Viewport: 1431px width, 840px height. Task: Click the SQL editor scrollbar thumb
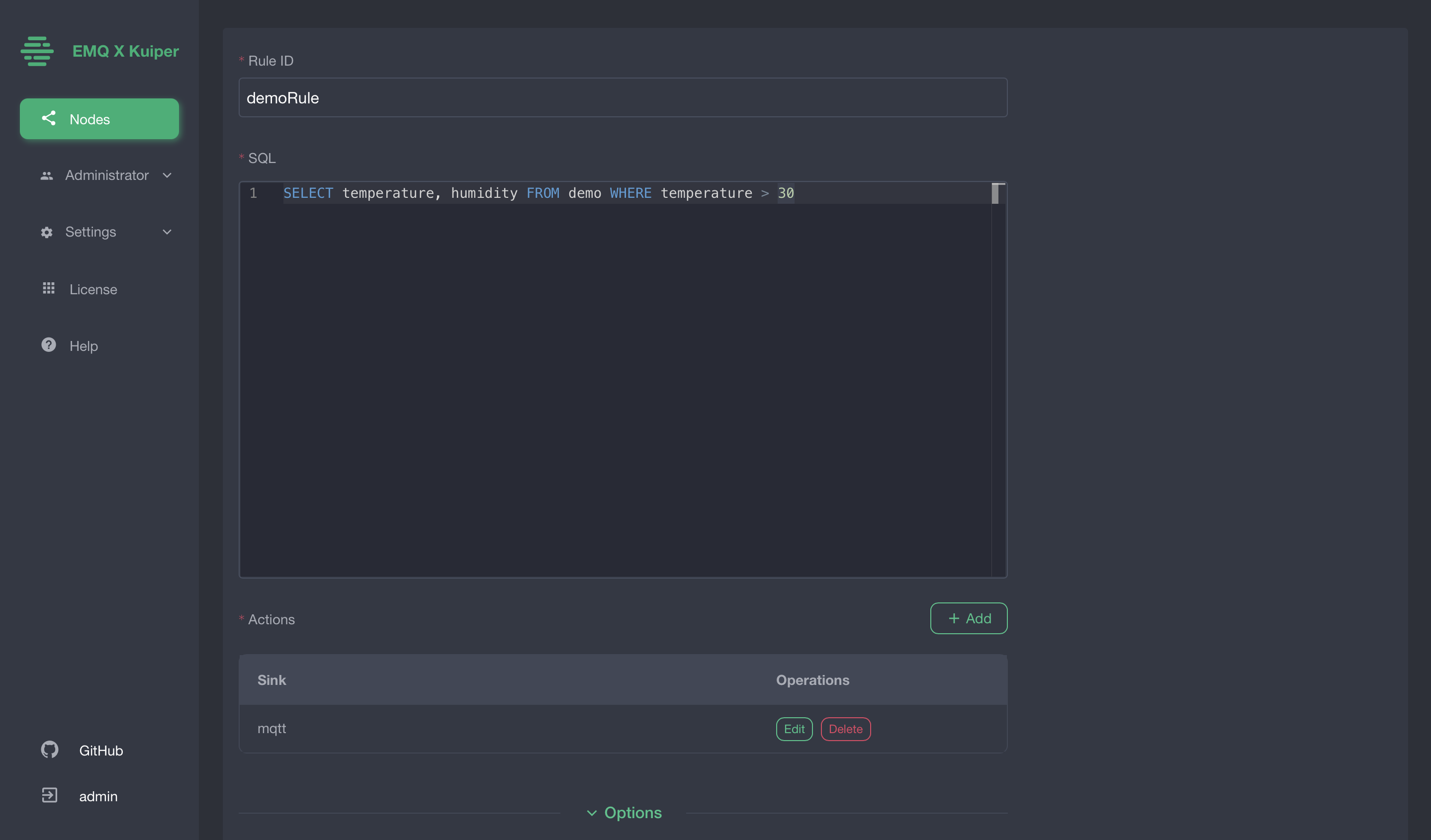tap(995, 193)
